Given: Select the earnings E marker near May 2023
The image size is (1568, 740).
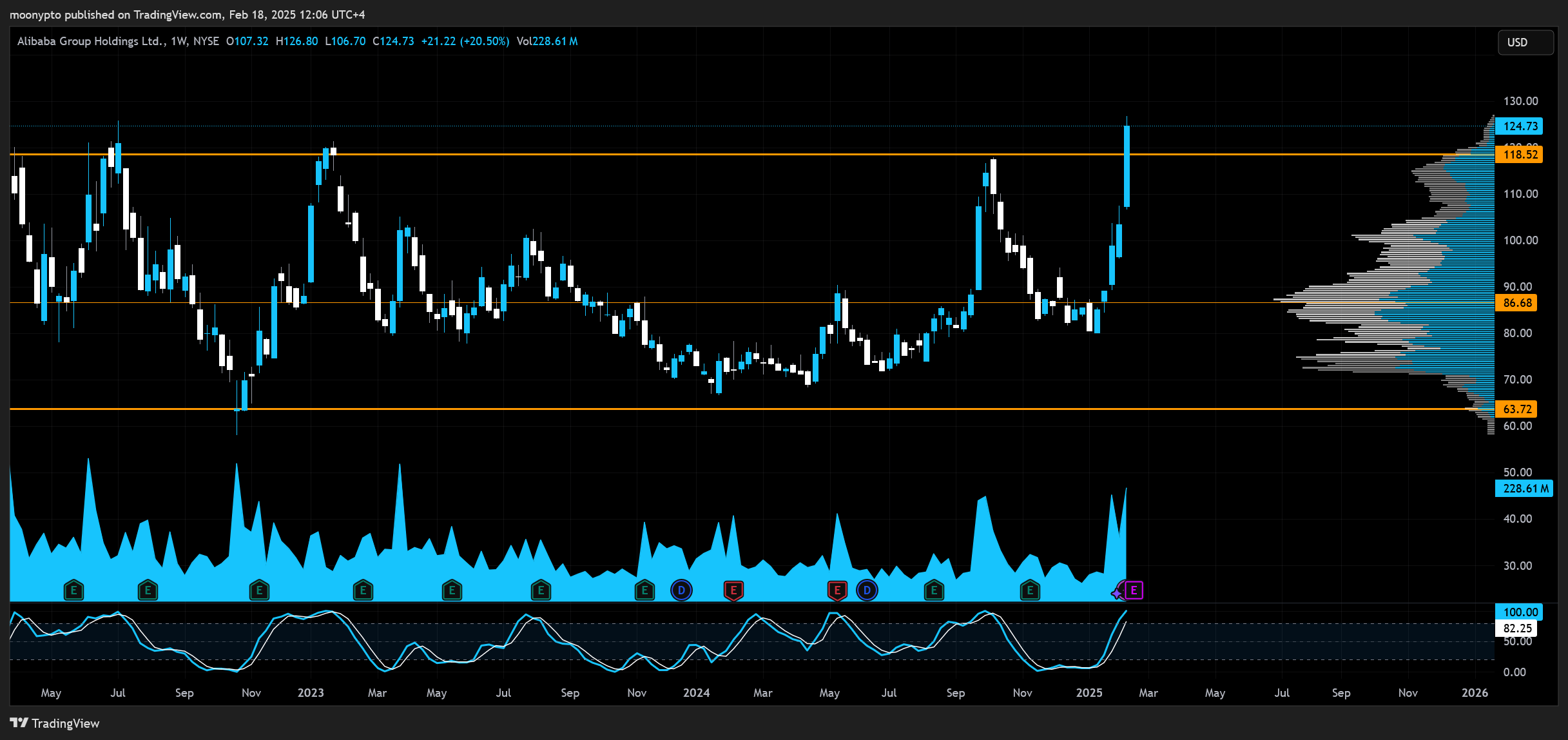Looking at the screenshot, I should pos(452,590).
